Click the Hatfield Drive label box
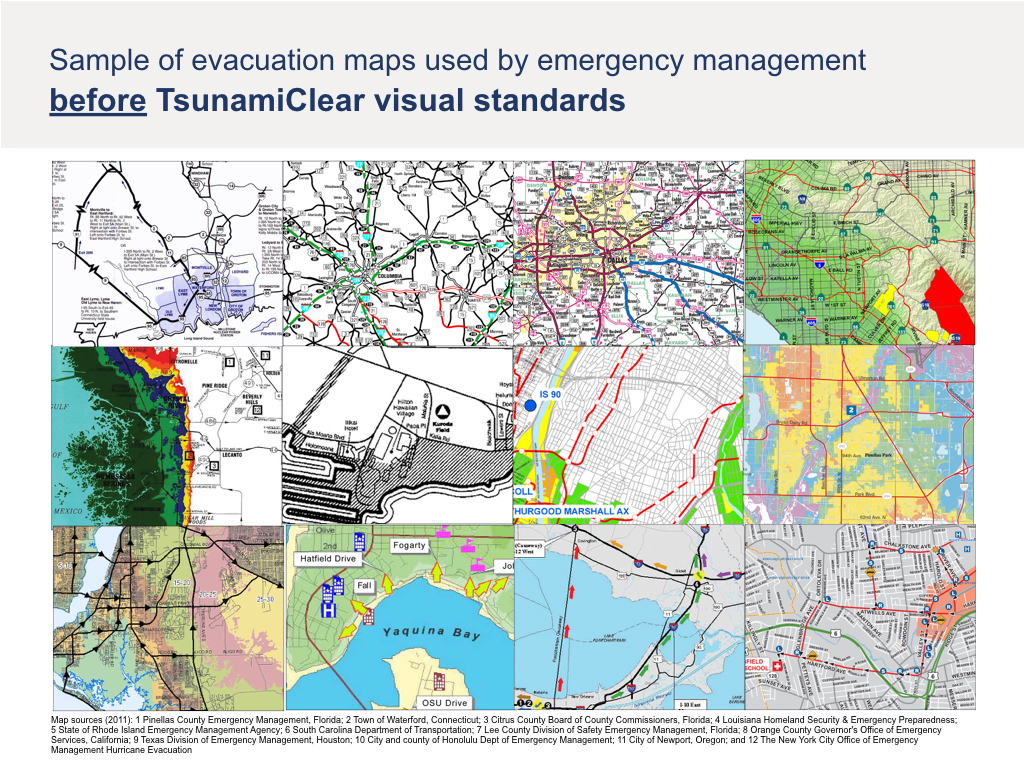The image size is (1024, 768). tap(328, 559)
